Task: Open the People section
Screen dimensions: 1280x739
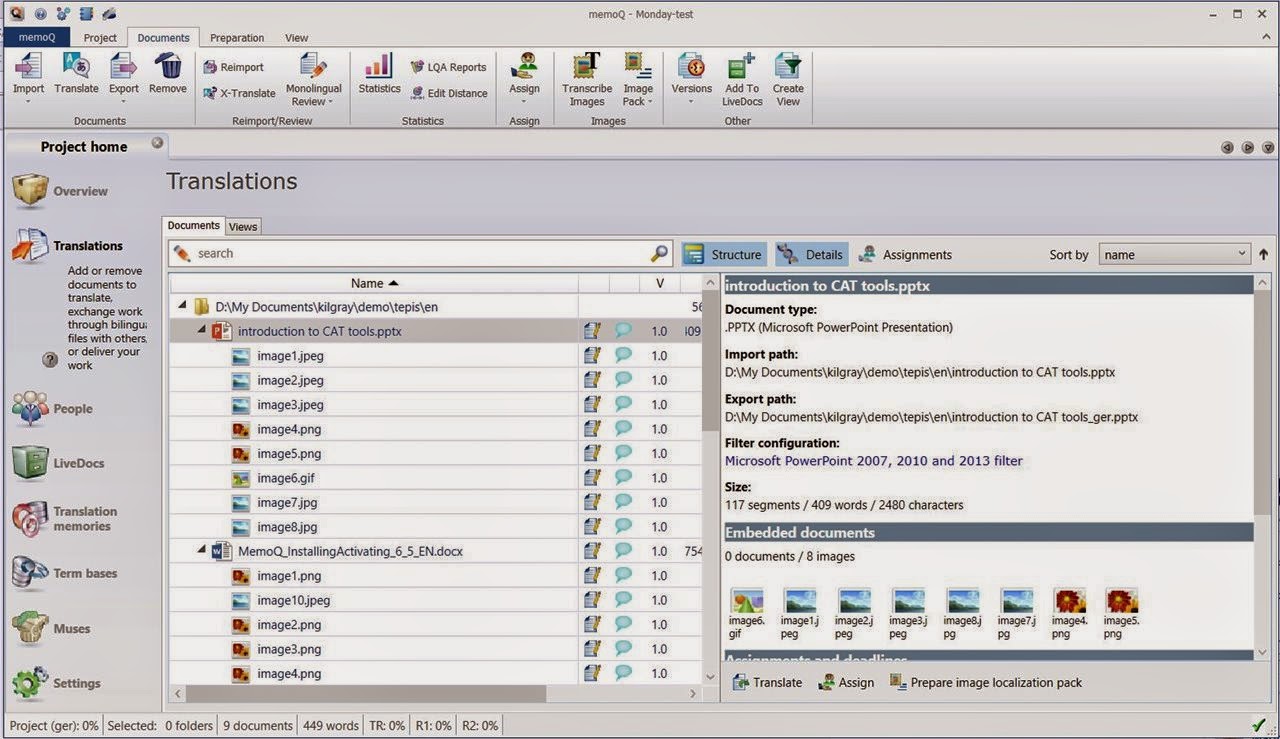Action: tap(52, 408)
